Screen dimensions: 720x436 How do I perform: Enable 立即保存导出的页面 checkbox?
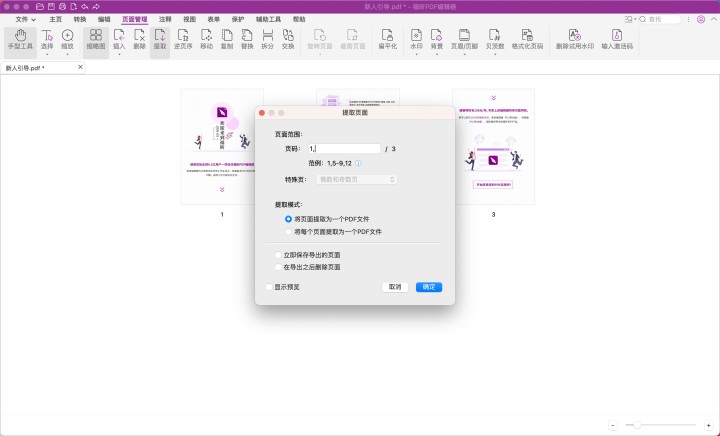tap(279, 255)
